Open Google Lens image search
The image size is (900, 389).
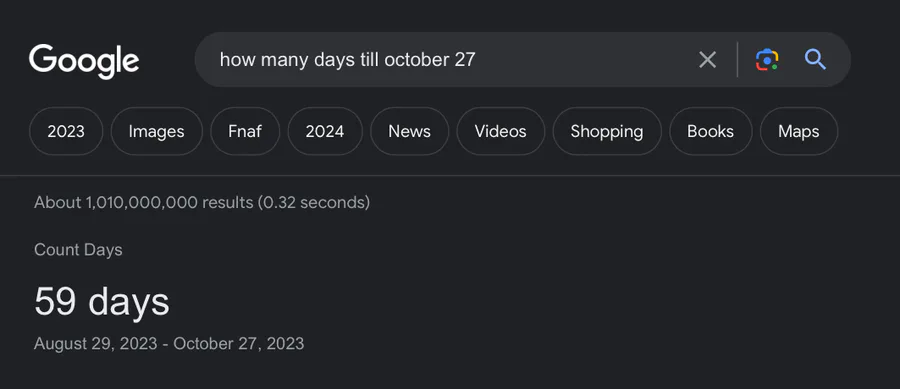click(x=767, y=60)
